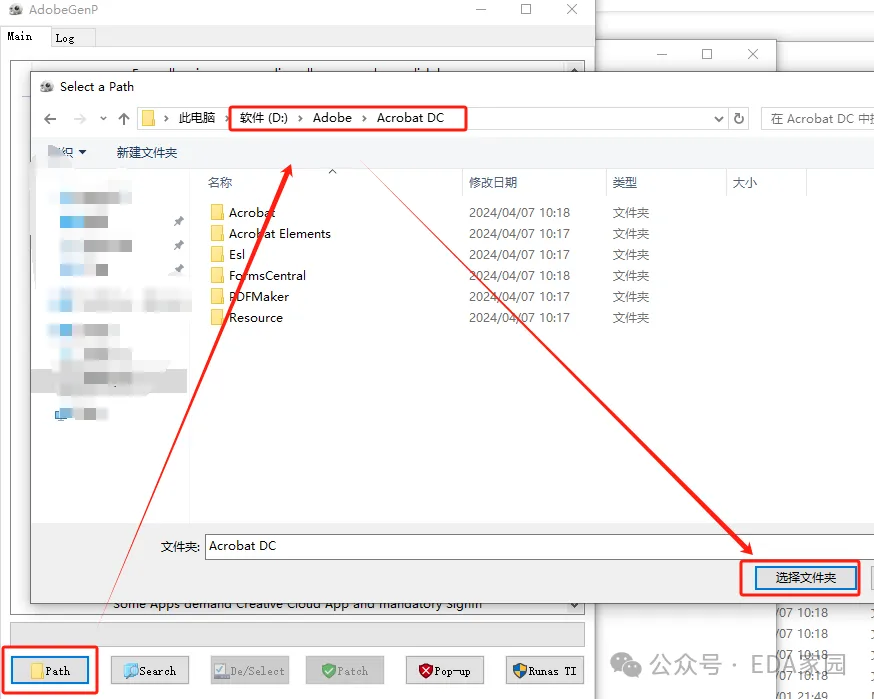Select the FormsCentral folder

pyautogui.click(x=268, y=275)
